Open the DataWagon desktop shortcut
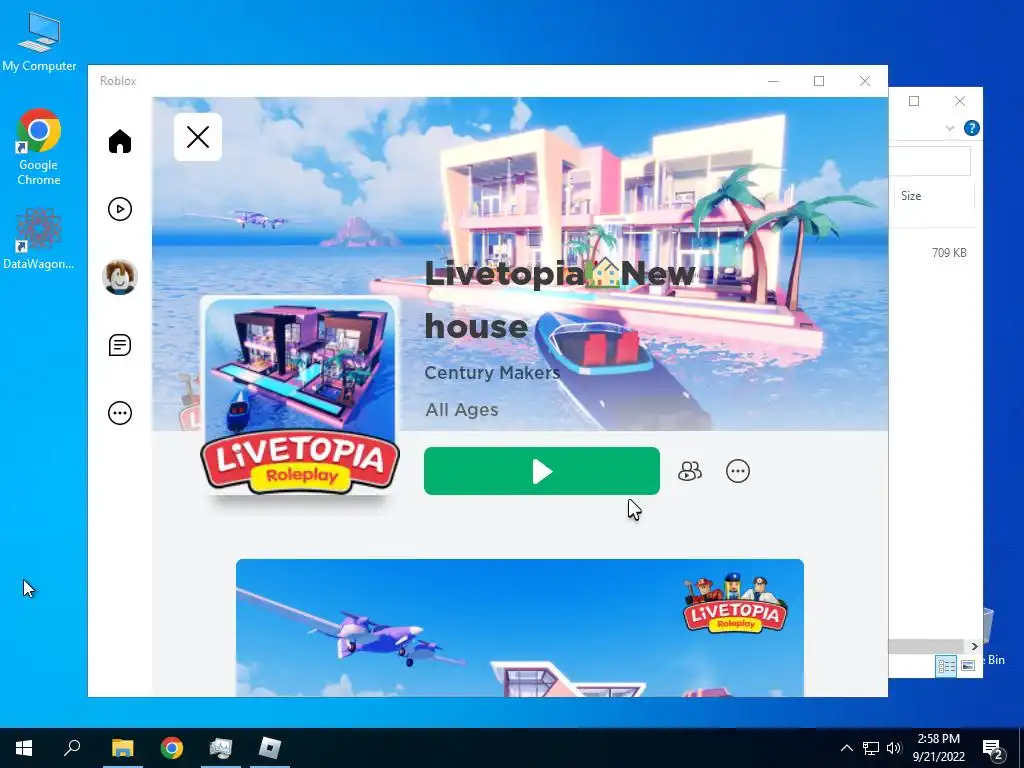Viewport: 1024px width, 768px height. [x=39, y=239]
